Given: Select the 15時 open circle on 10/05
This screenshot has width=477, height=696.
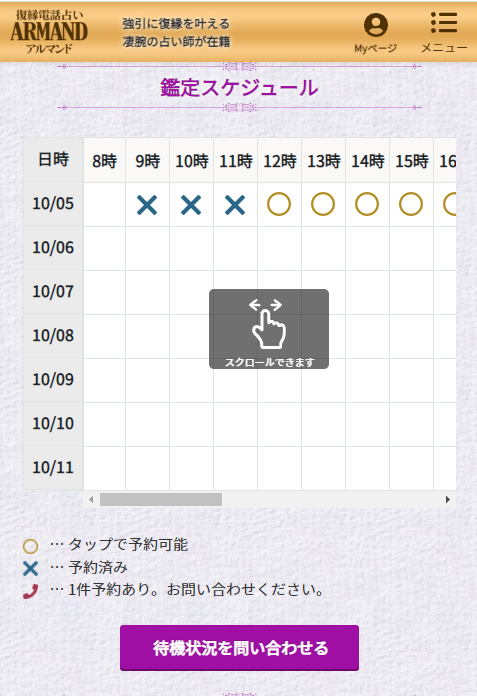Looking at the screenshot, I should [x=411, y=204].
